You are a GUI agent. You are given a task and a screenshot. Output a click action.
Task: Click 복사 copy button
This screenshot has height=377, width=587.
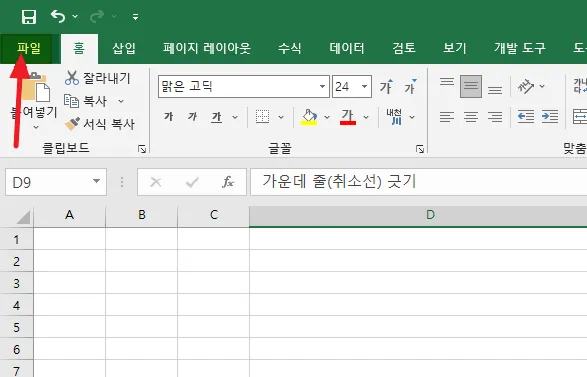pyautogui.click(x=86, y=101)
